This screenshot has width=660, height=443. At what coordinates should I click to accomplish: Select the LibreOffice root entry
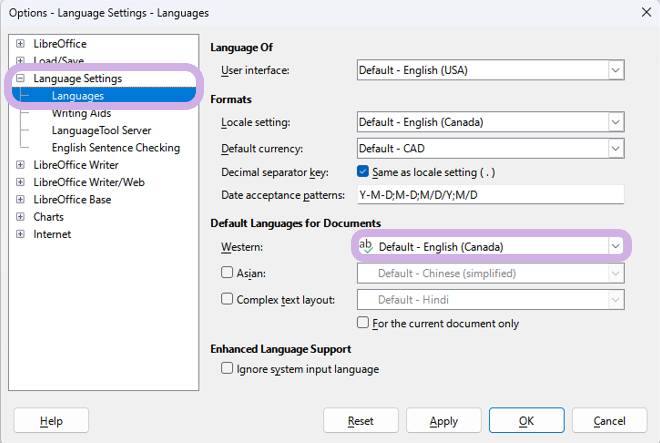[x=60, y=43]
